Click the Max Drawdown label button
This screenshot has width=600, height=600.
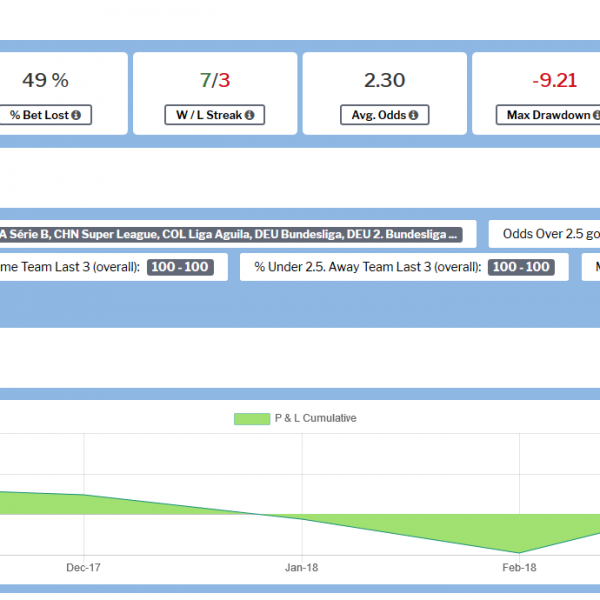click(549, 115)
